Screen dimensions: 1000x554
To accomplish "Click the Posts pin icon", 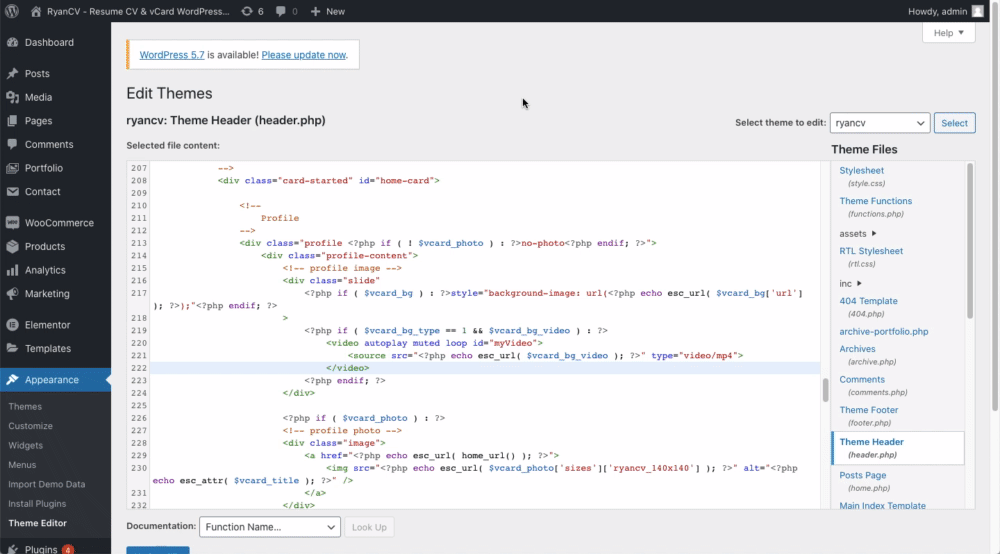I will pos(12,73).
